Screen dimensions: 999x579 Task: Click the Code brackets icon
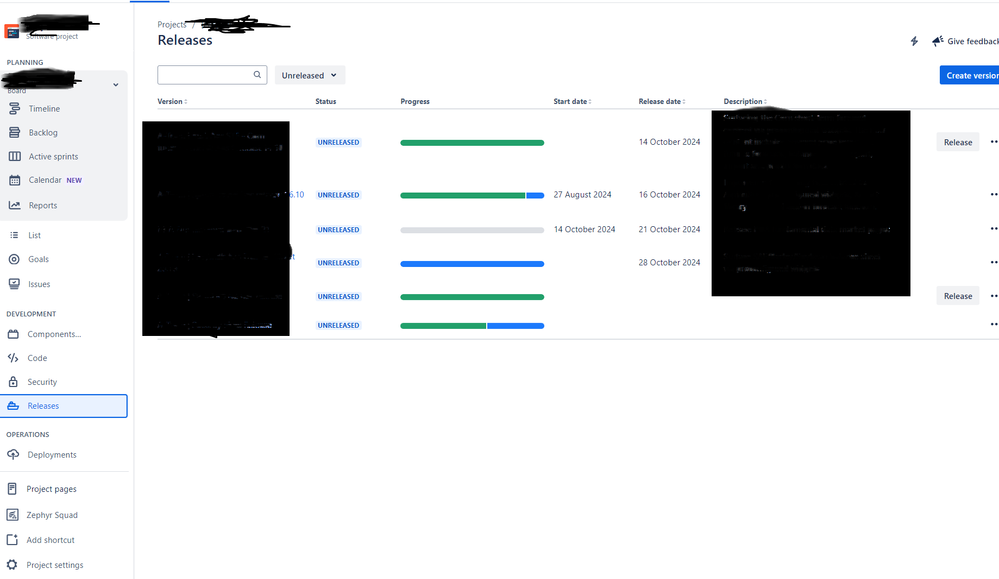click(13, 358)
